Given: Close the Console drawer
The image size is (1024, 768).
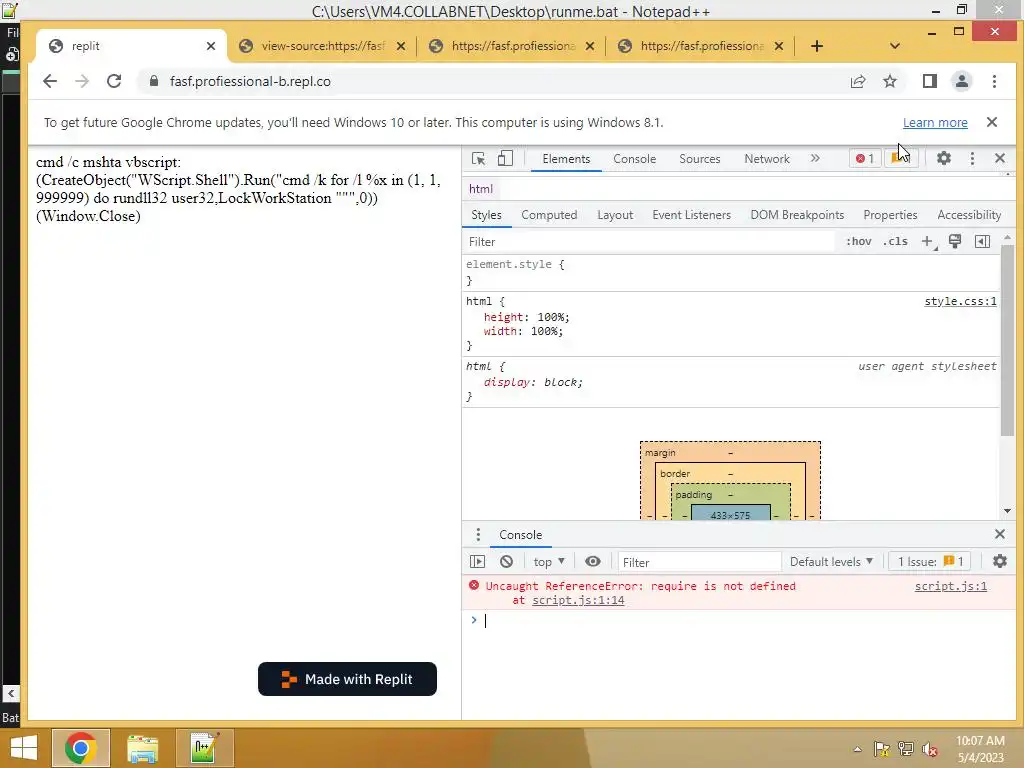Looking at the screenshot, I should pos(999,534).
